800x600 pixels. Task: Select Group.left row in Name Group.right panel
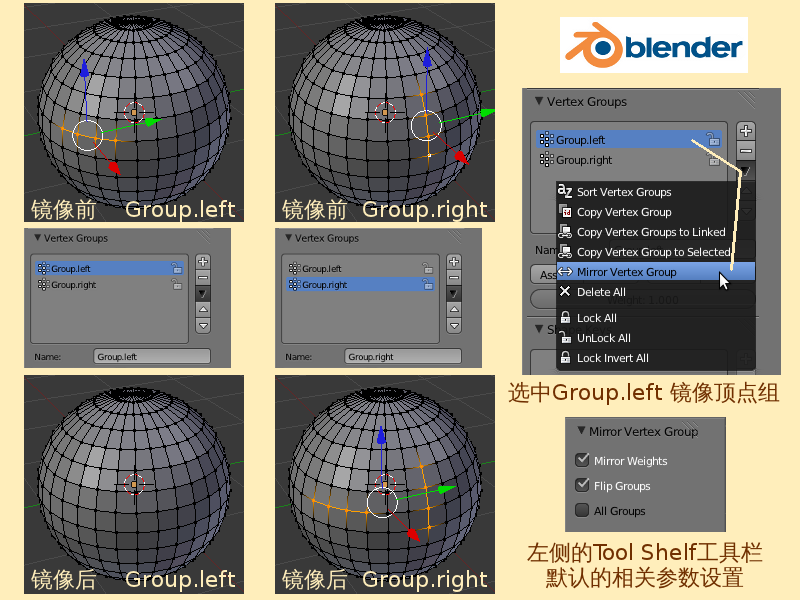361,268
